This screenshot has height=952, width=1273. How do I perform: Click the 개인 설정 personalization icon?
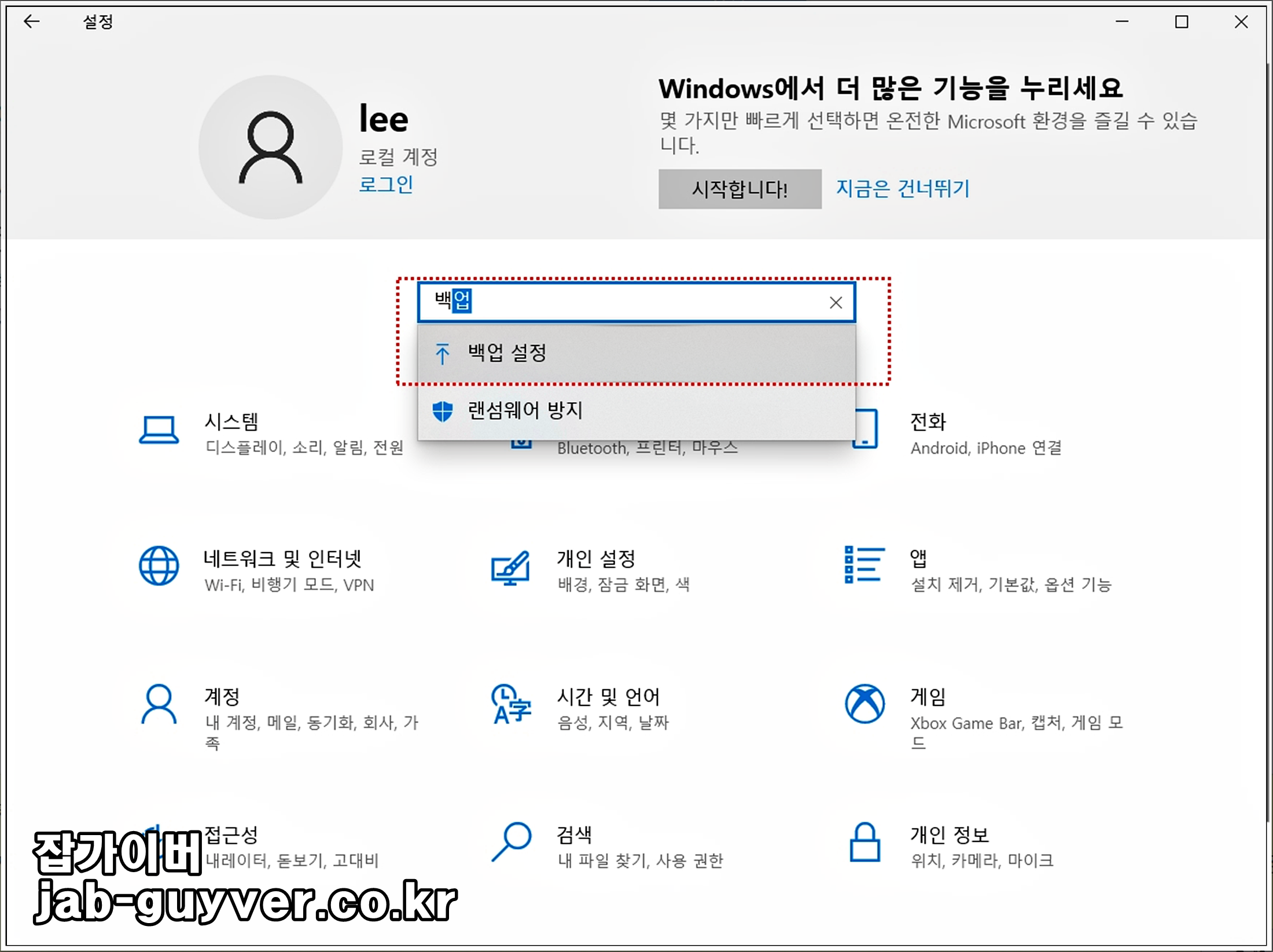(512, 568)
